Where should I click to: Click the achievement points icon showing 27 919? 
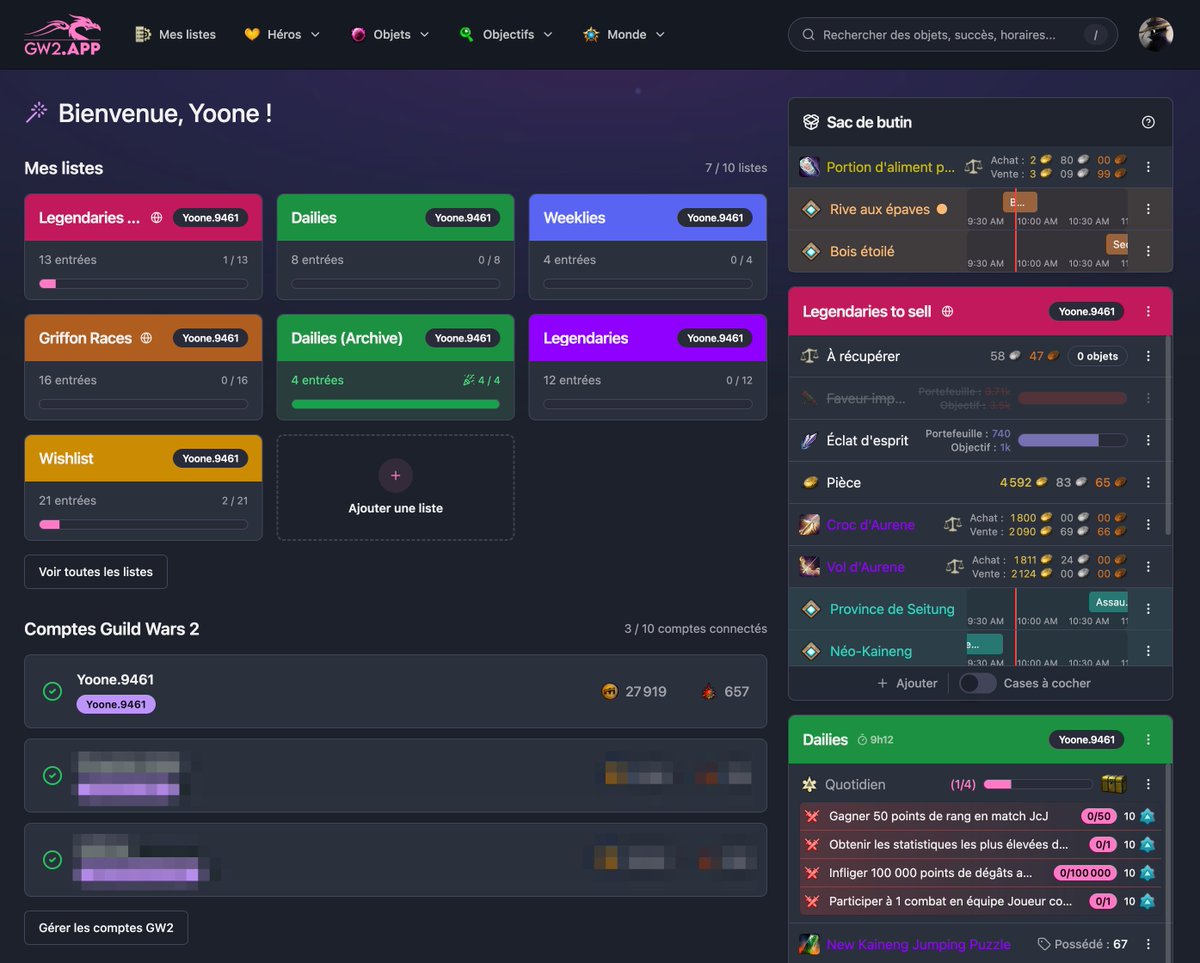coord(610,691)
